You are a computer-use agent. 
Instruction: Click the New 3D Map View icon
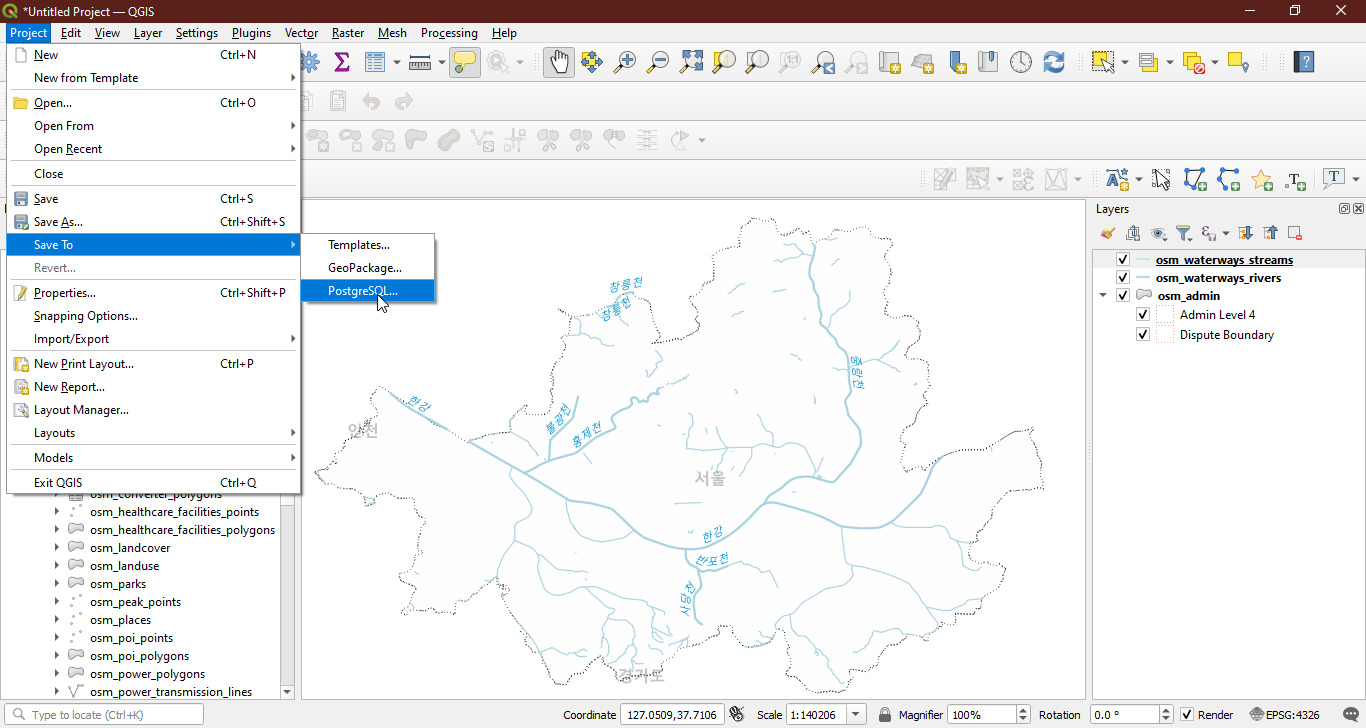pyautogui.click(x=923, y=62)
